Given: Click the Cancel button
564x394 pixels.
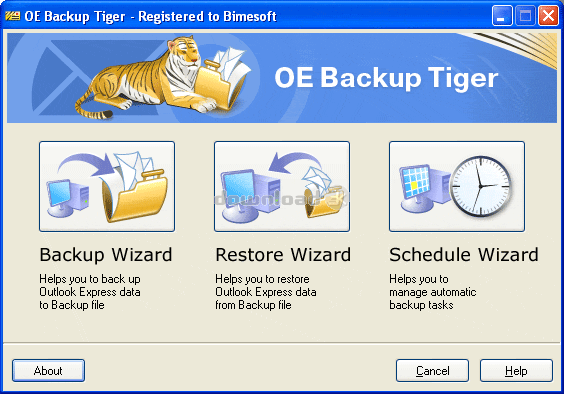Looking at the screenshot, I should (432, 371).
